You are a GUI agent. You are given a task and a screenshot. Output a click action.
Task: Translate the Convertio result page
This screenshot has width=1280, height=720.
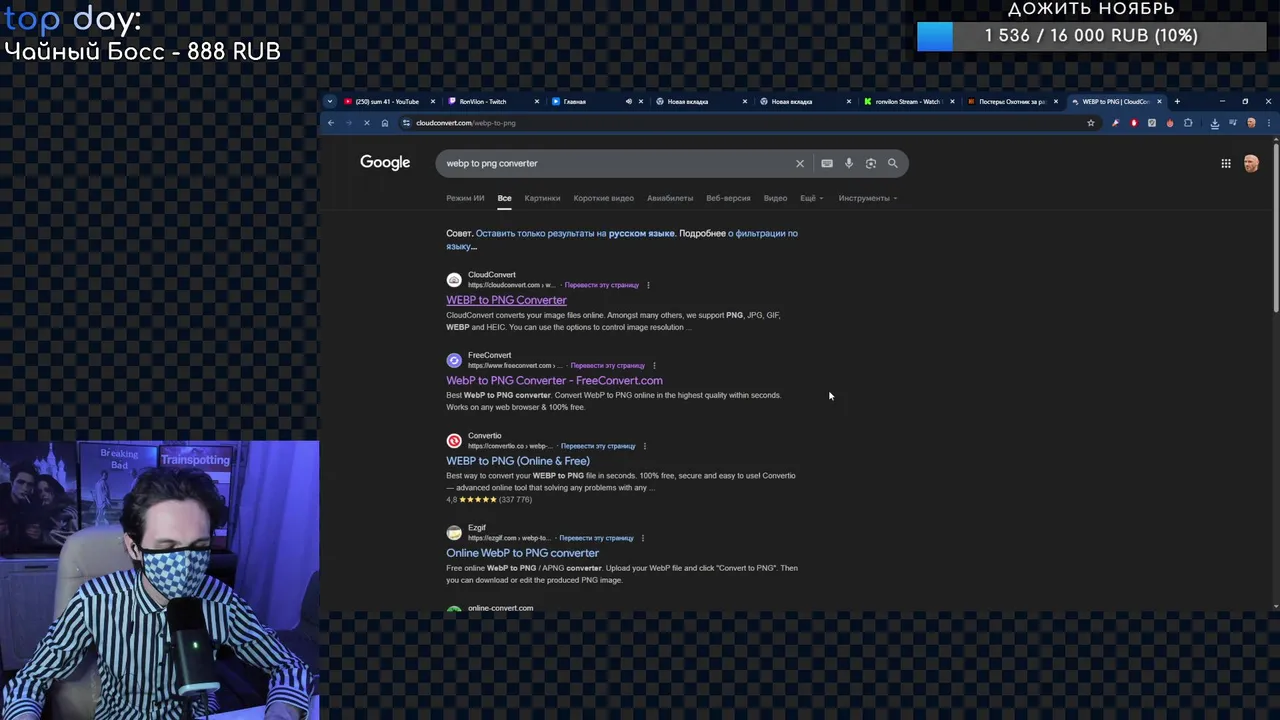[598, 446]
